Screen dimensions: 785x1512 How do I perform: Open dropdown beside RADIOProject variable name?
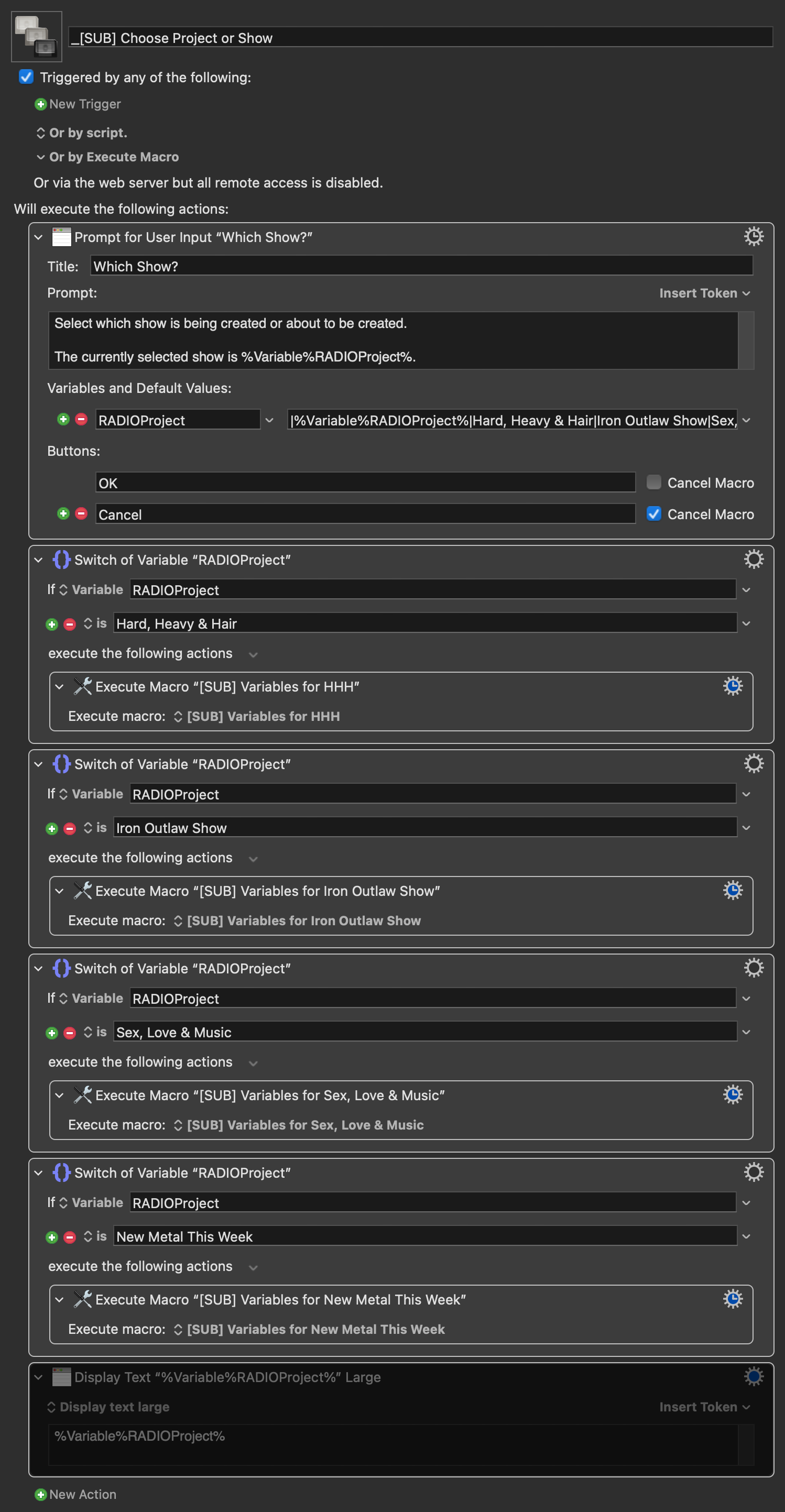[269, 420]
